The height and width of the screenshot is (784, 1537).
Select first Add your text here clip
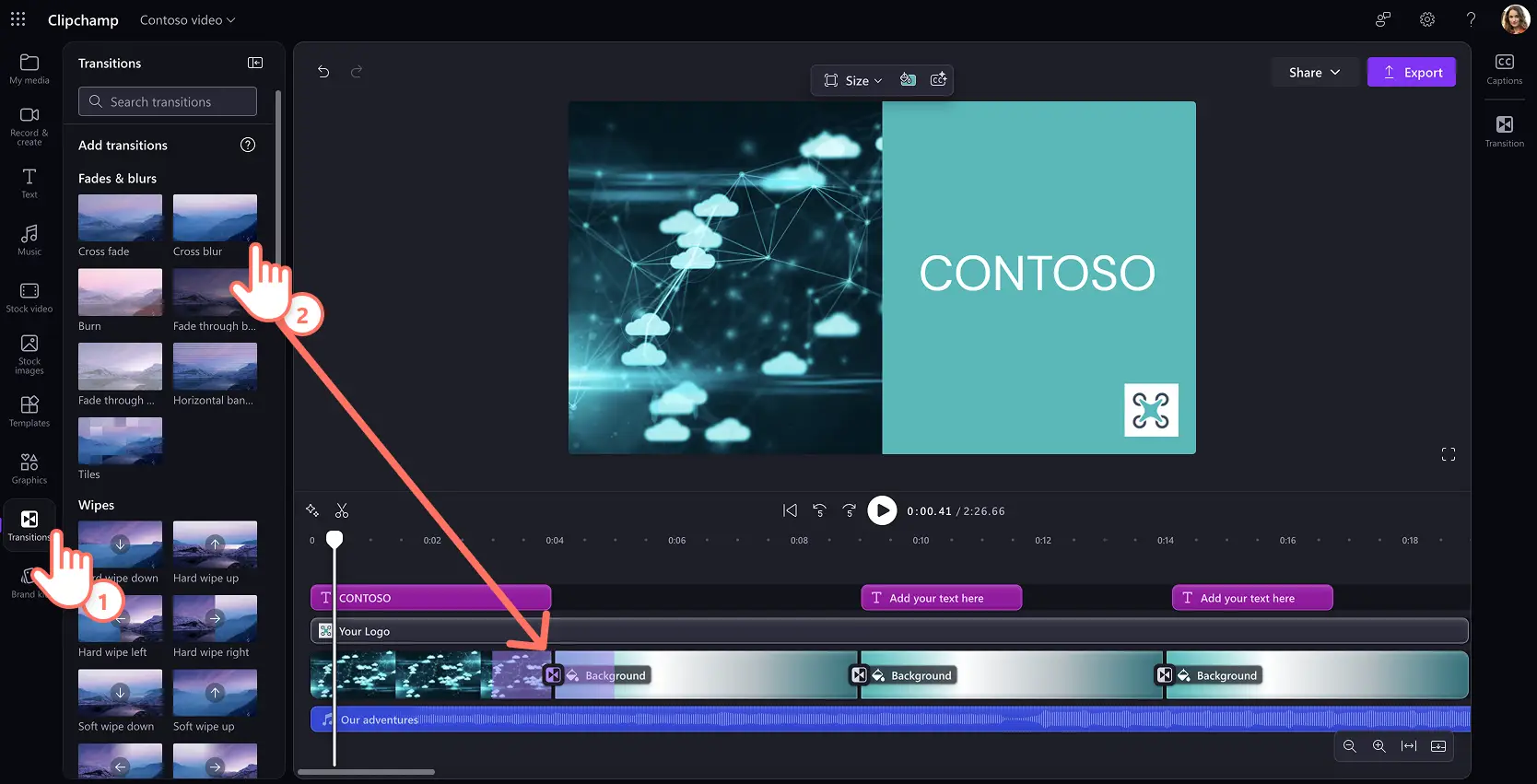941,598
